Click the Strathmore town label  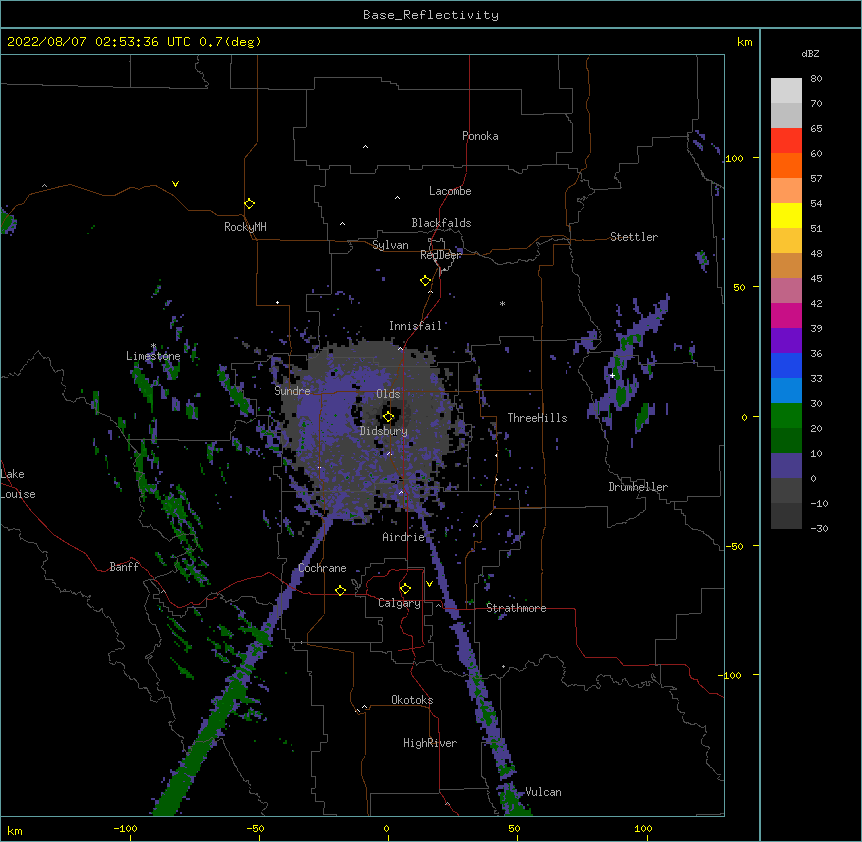(516, 608)
